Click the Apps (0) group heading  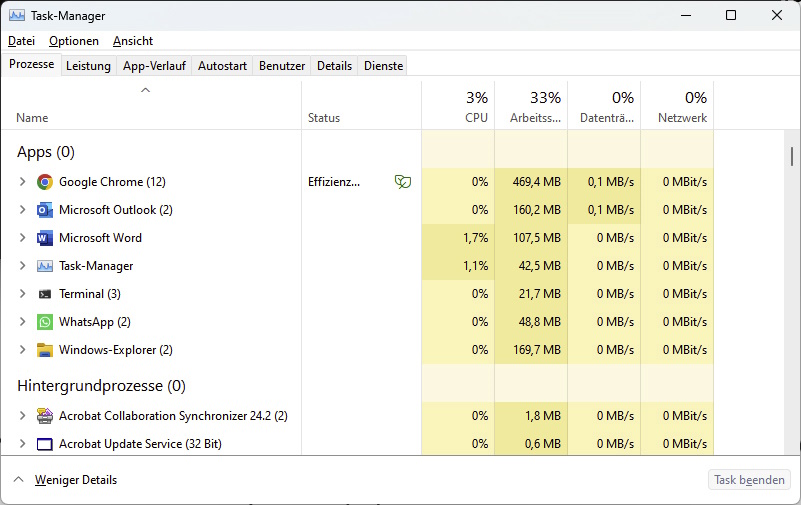[46, 152]
